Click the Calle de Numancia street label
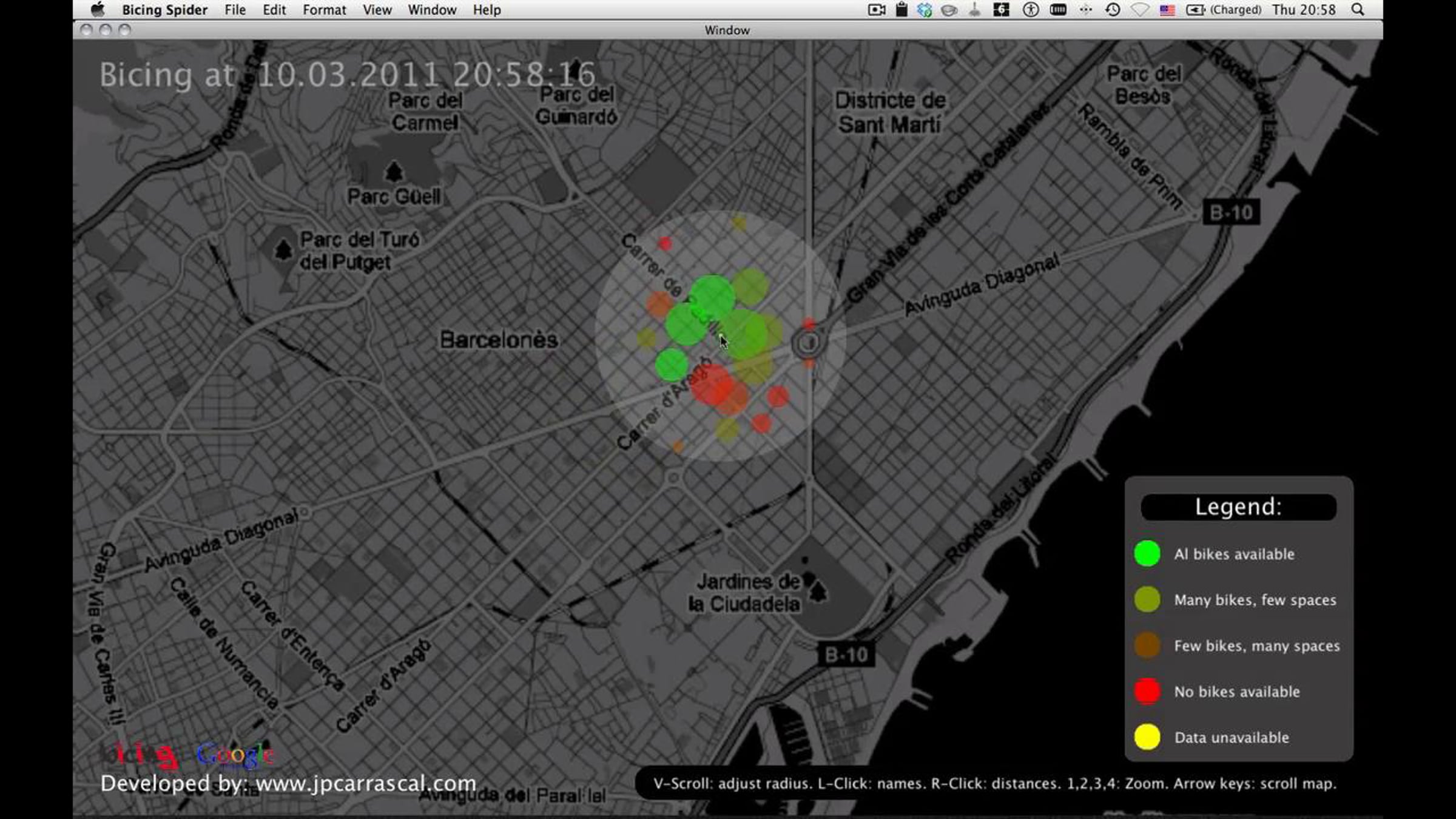The image size is (1456, 819). tap(223, 643)
